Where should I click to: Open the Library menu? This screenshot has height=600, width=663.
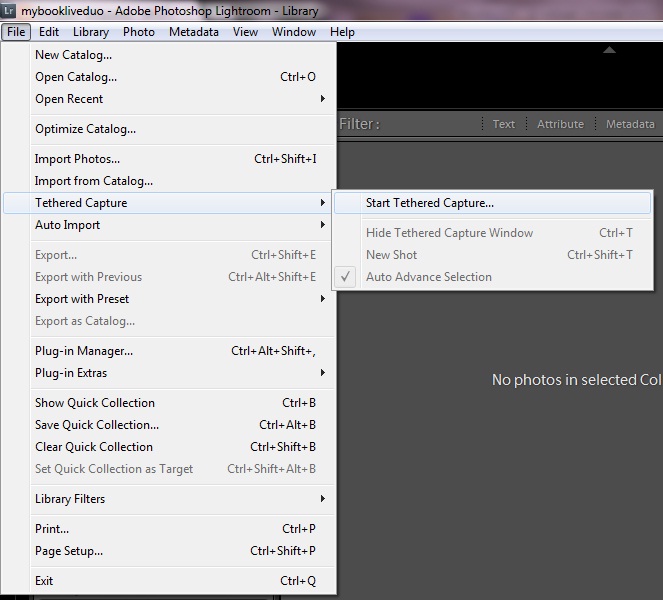click(x=91, y=32)
